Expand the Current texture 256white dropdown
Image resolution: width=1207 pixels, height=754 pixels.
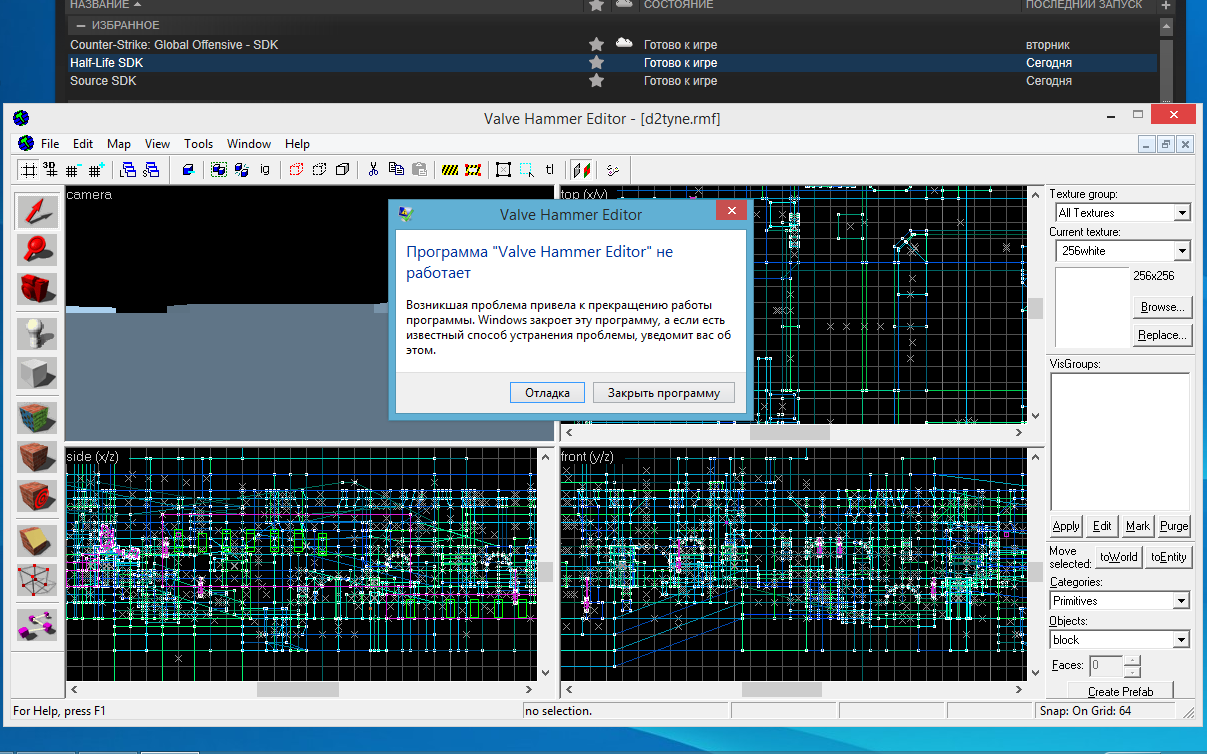pos(1182,251)
